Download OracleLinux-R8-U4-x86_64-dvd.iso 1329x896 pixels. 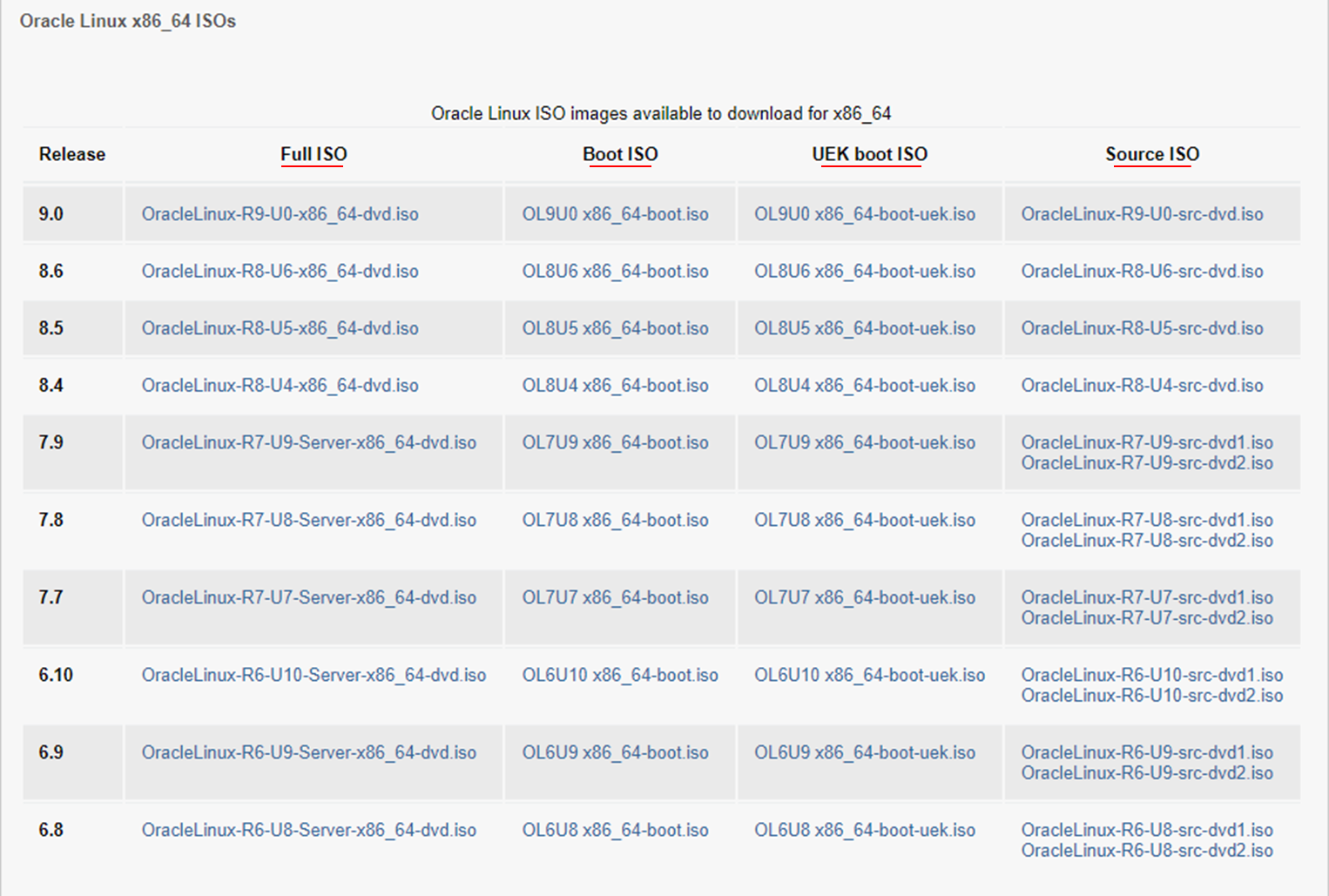[280, 386]
